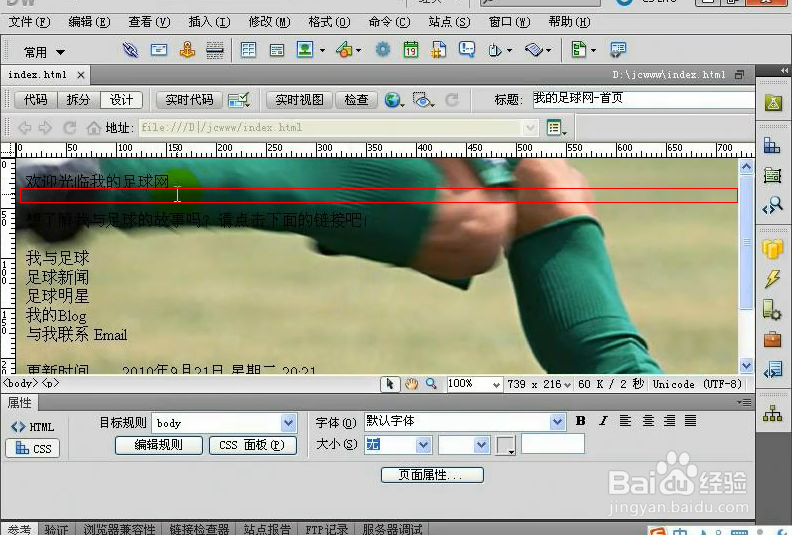Click the Server-Side Include icon

[438, 50]
